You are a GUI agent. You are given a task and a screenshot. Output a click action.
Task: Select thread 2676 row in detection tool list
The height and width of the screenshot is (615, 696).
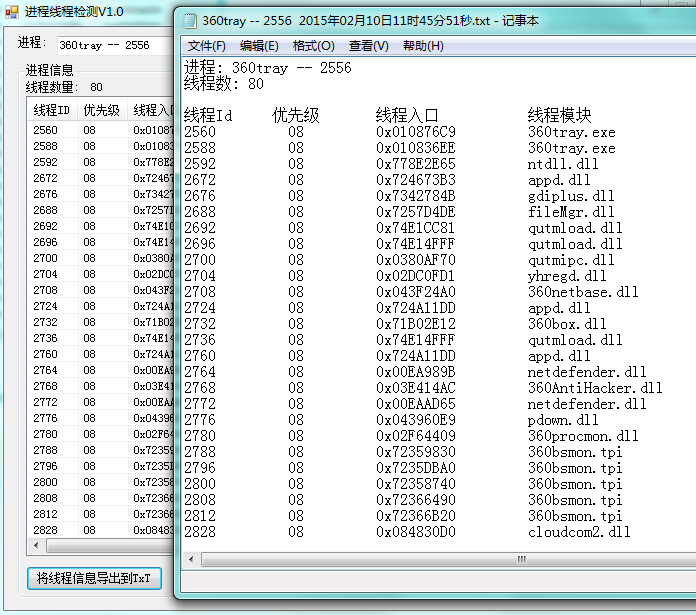click(x=101, y=194)
